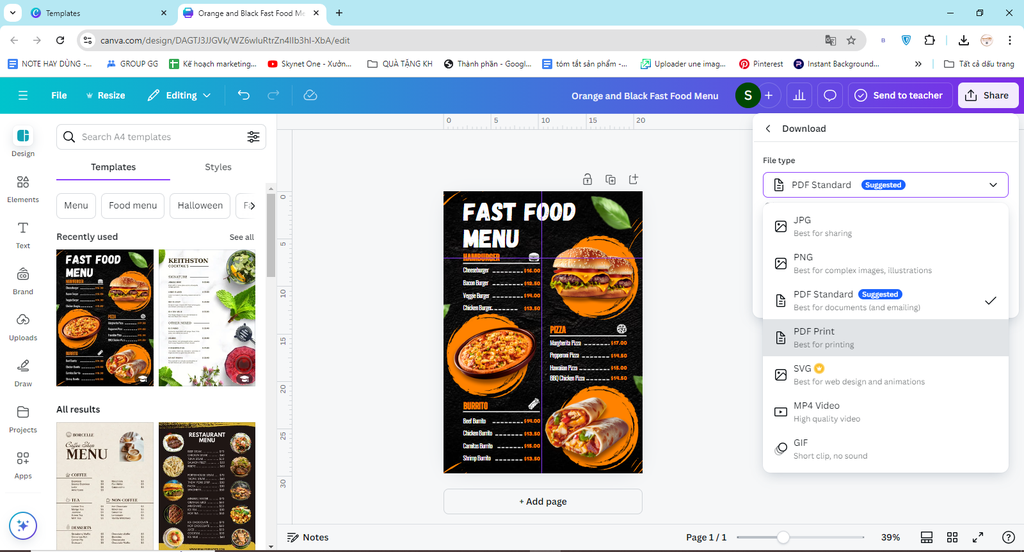Choose SVG file type

coord(886,374)
